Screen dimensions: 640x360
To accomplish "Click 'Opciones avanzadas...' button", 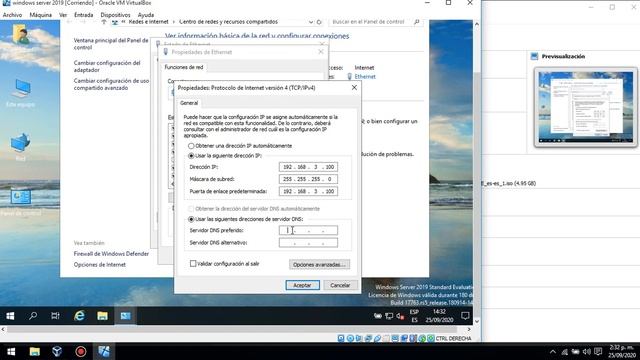I will (319, 264).
